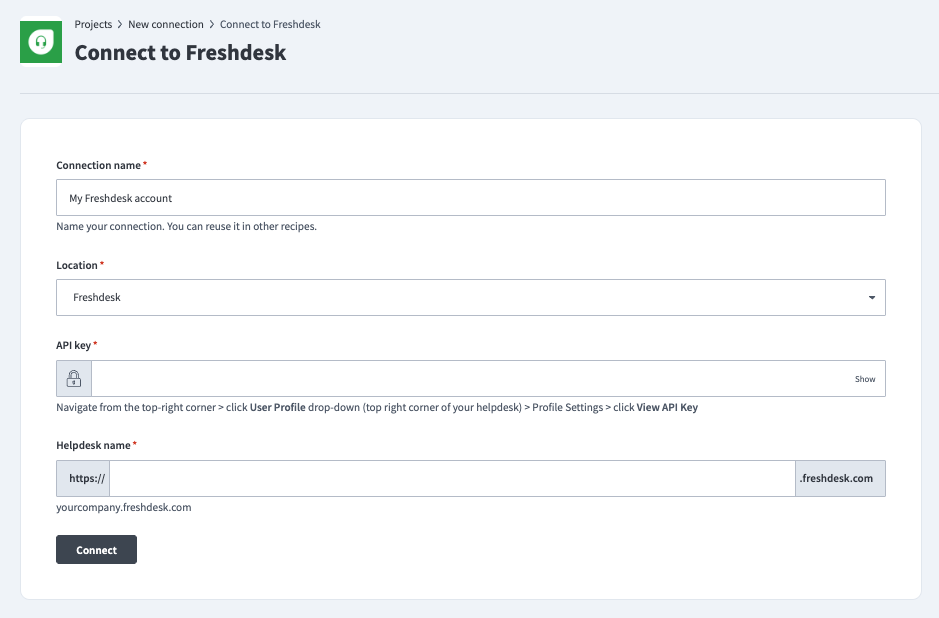
Task: Click the dropdown caret on the Location field
Action: (872, 297)
